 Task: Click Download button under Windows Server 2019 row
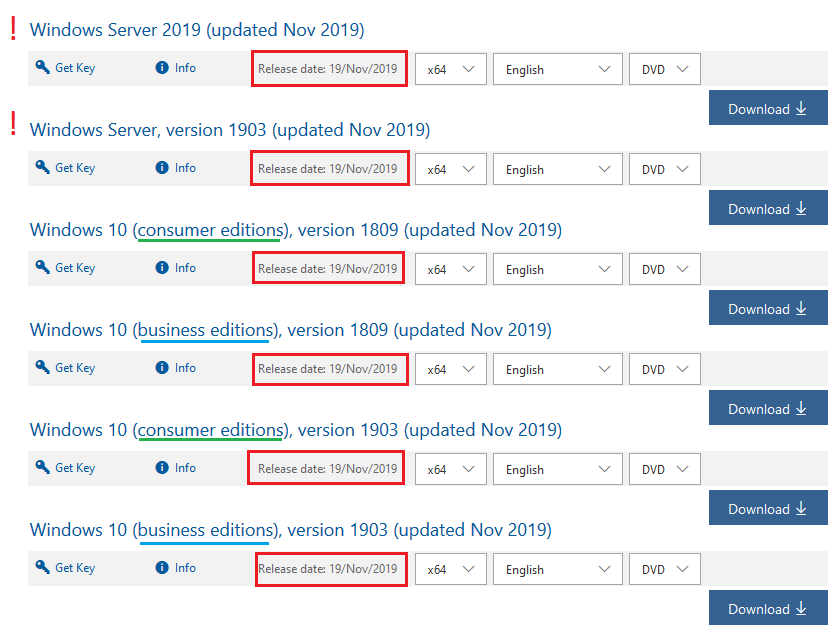click(768, 108)
